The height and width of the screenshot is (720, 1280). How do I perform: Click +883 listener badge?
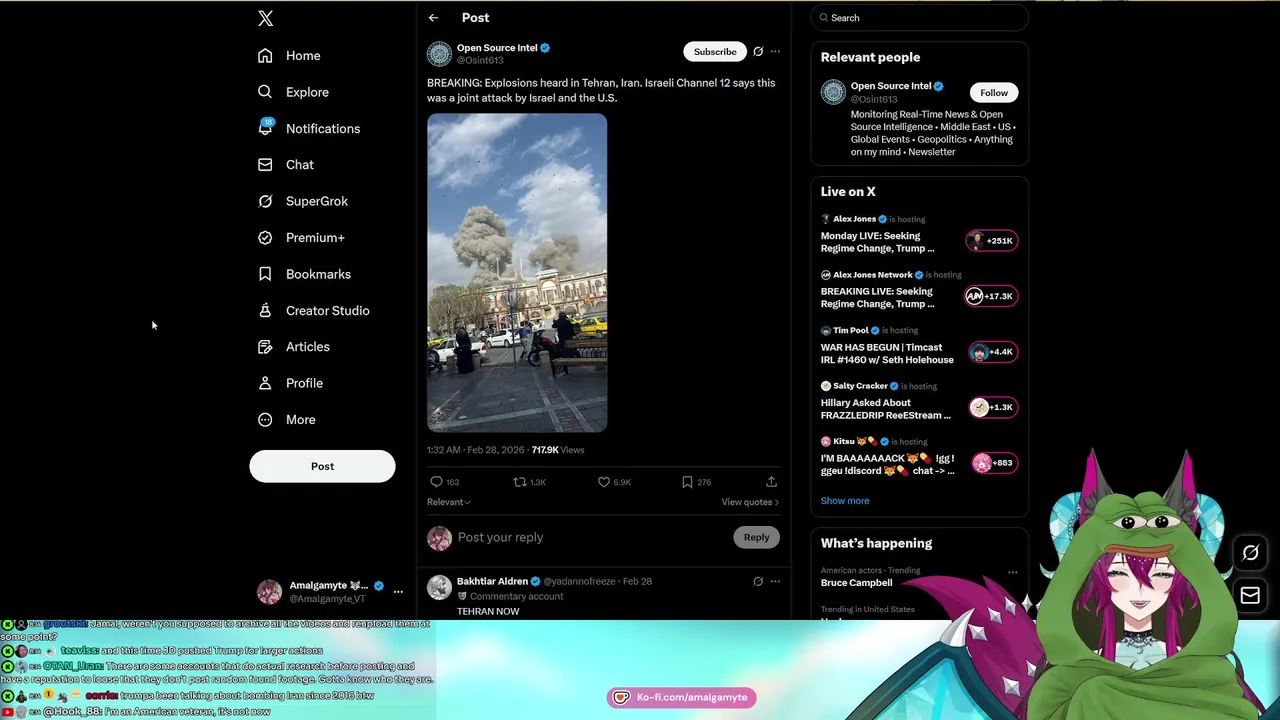coord(994,462)
